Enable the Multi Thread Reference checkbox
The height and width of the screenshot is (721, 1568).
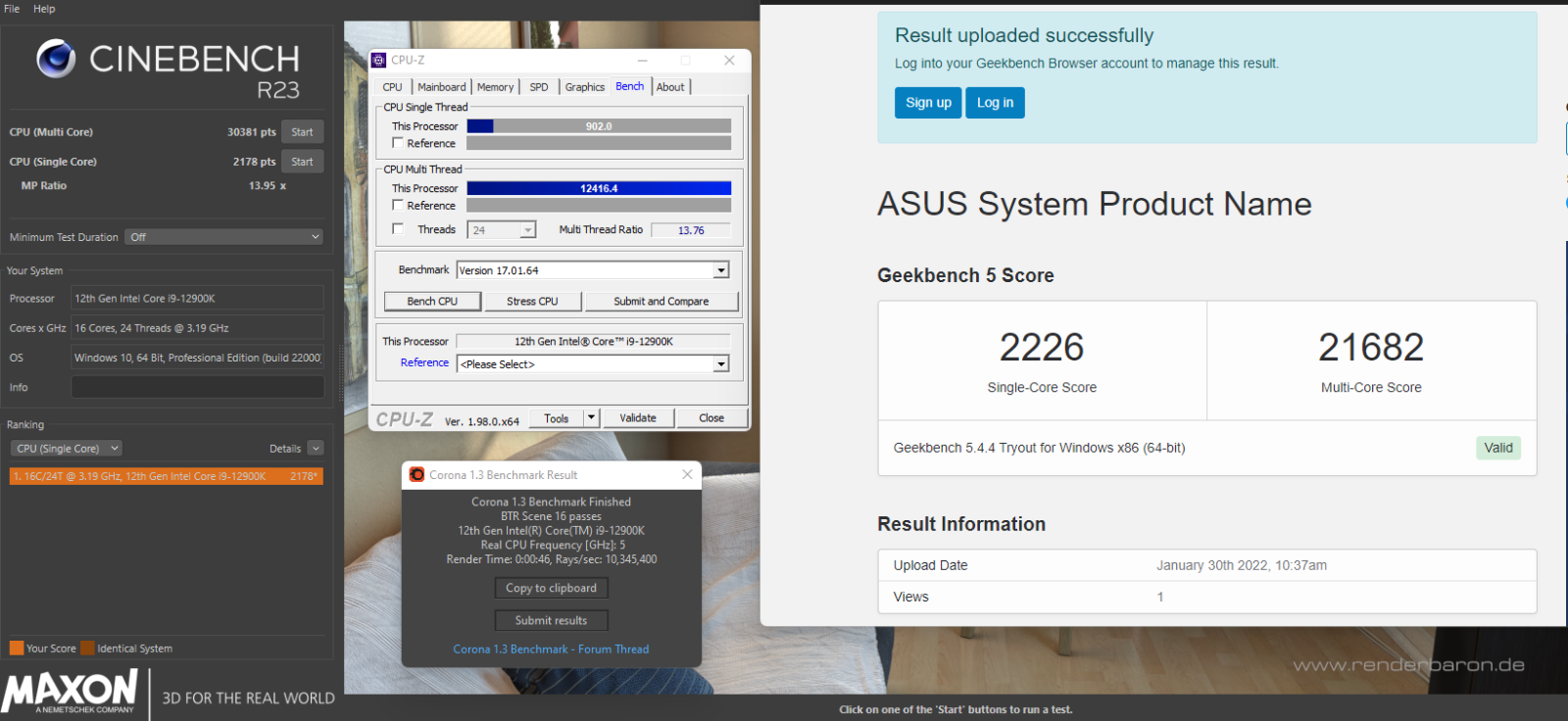398,205
